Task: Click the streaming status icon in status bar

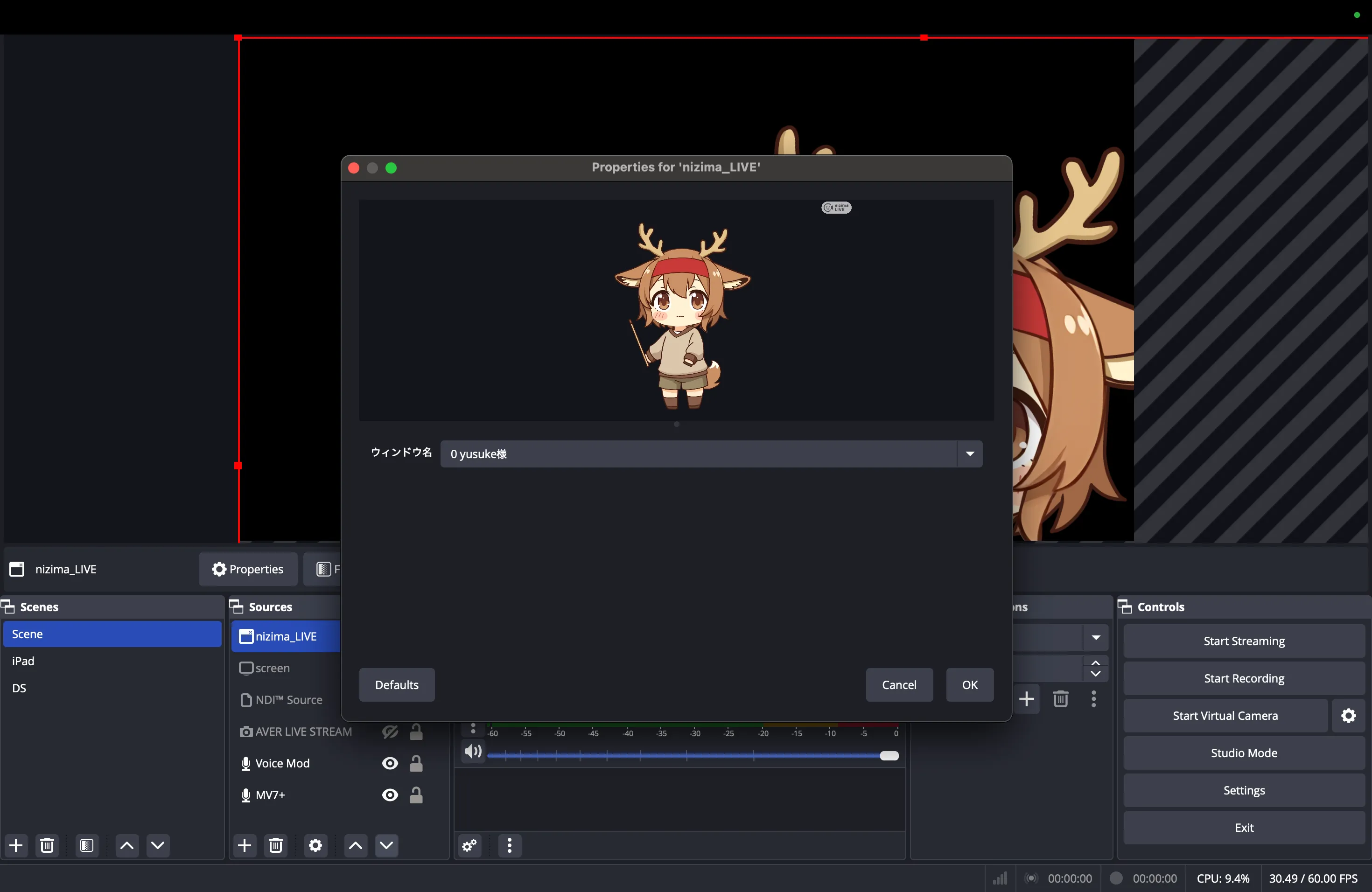Action: pyautogui.click(x=1031, y=878)
